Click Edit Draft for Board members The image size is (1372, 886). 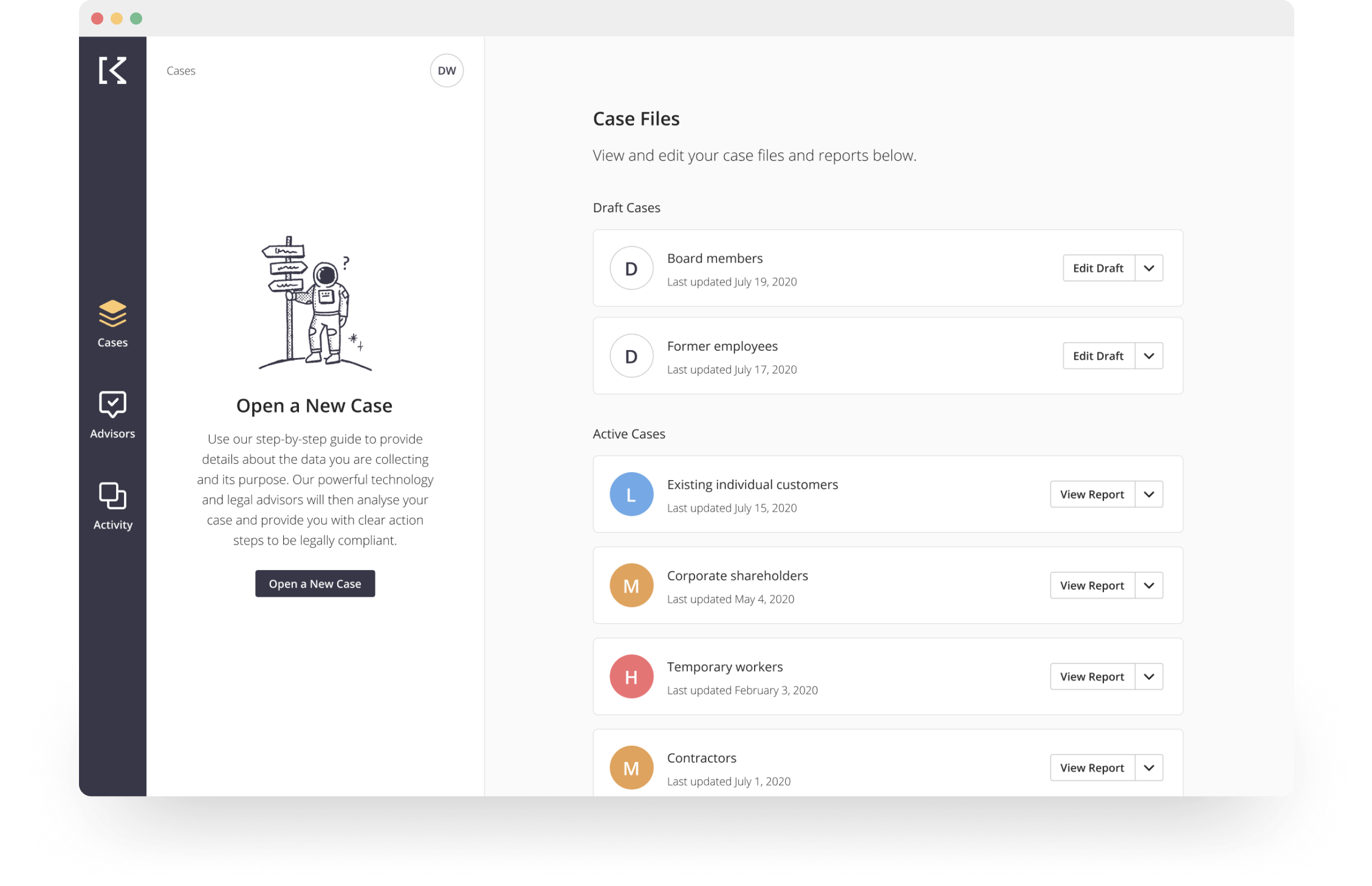1097,268
